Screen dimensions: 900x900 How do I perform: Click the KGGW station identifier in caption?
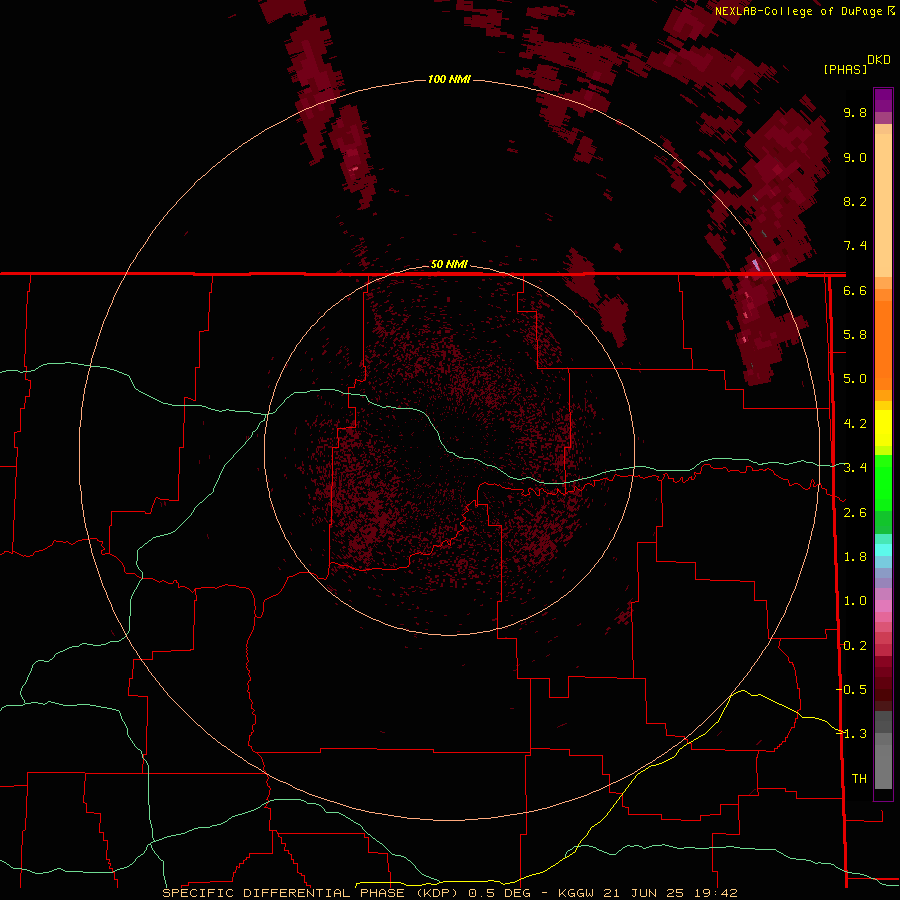[576, 893]
